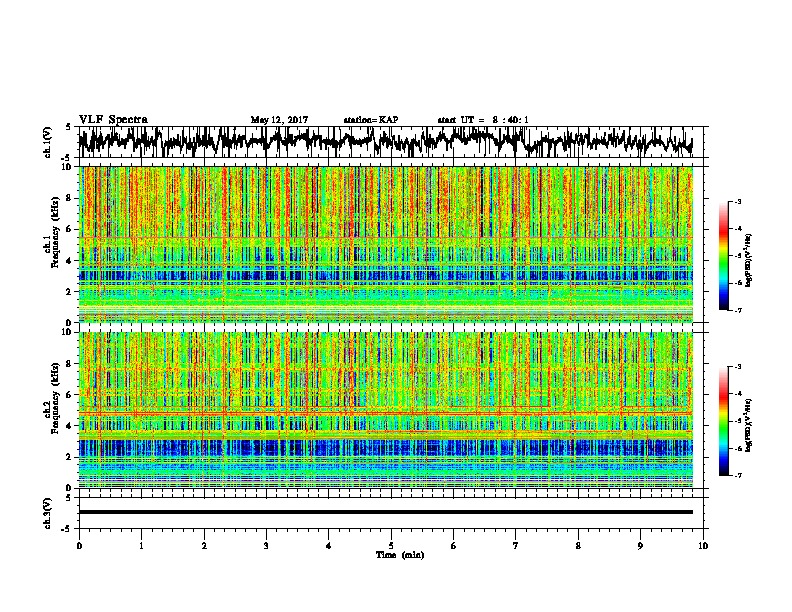Click the time axis tick label "9"

coord(640,546)
